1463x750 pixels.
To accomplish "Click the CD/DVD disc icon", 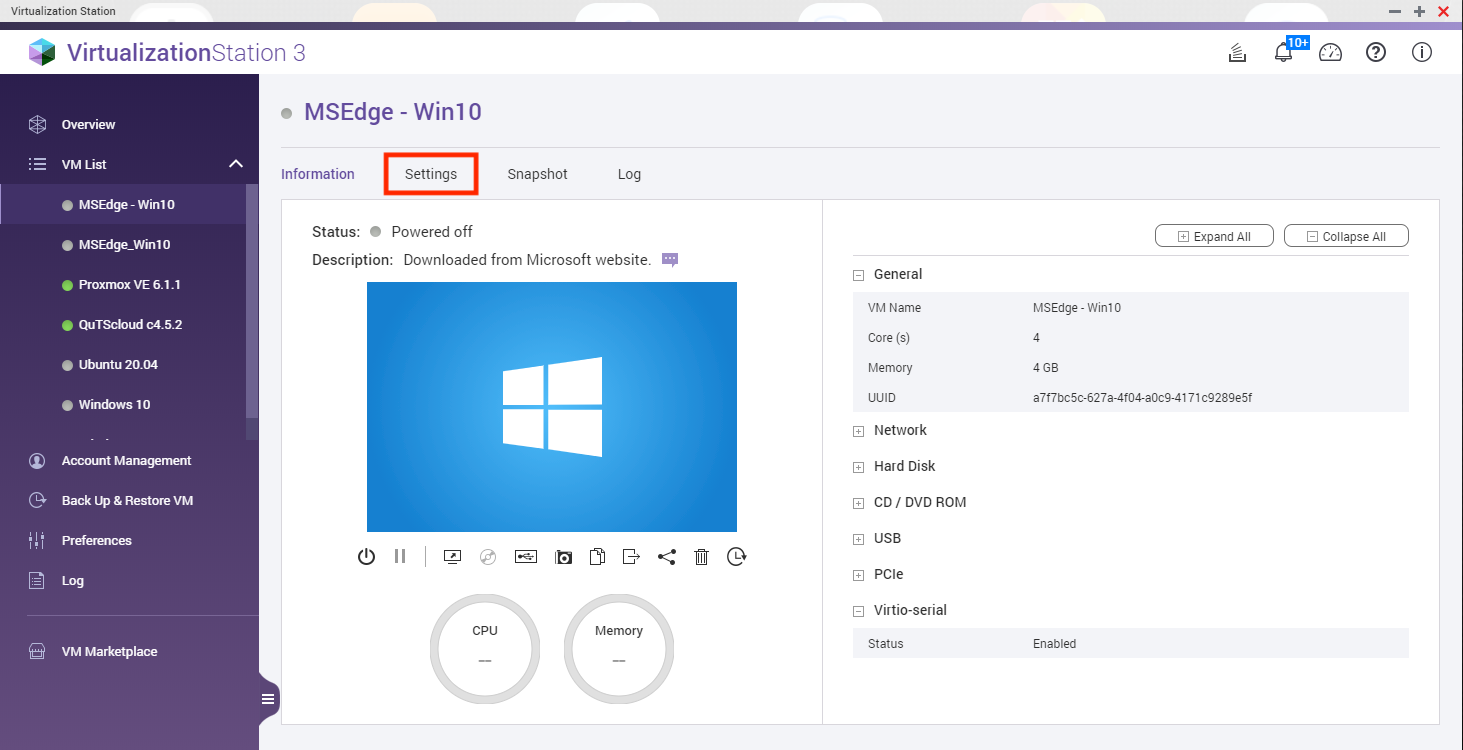I will (x=488, y=557).
